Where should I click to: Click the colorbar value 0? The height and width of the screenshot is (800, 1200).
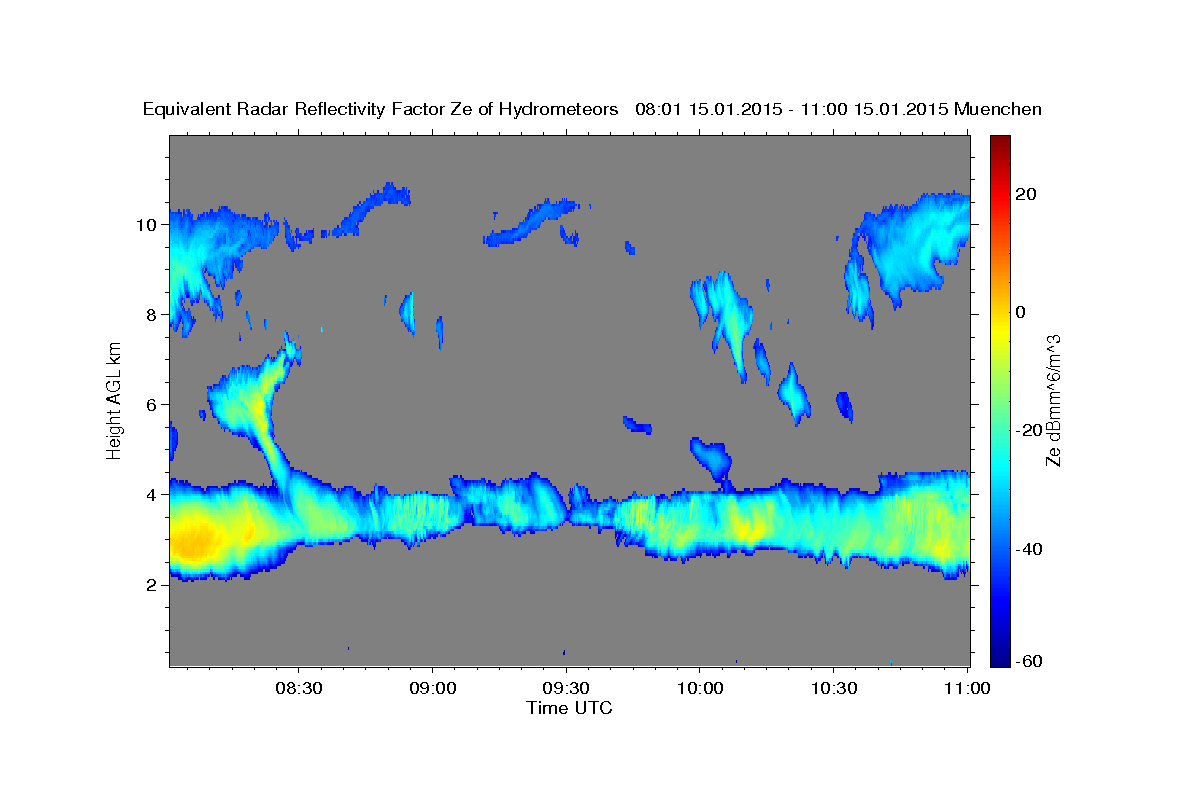1020,312
